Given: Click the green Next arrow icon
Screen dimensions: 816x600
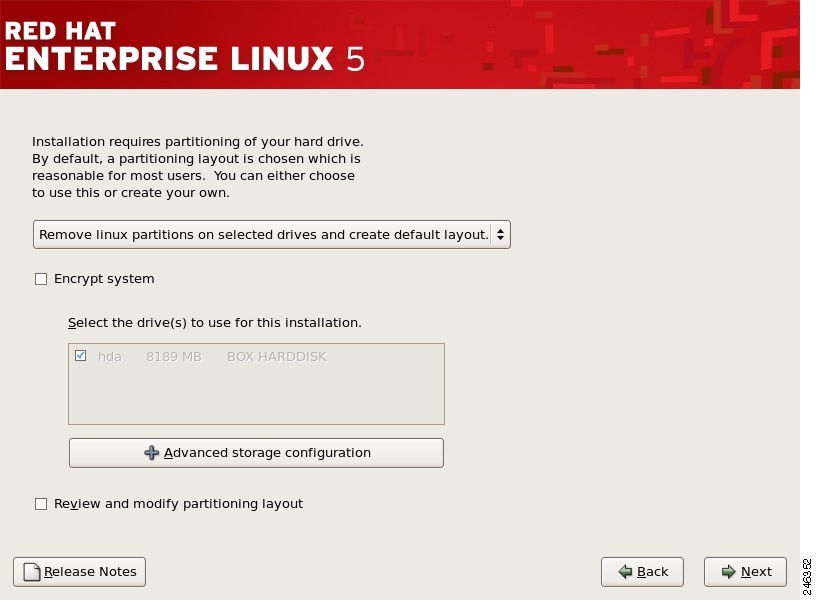Looking at the screenshot, I should tap(728, 572).
